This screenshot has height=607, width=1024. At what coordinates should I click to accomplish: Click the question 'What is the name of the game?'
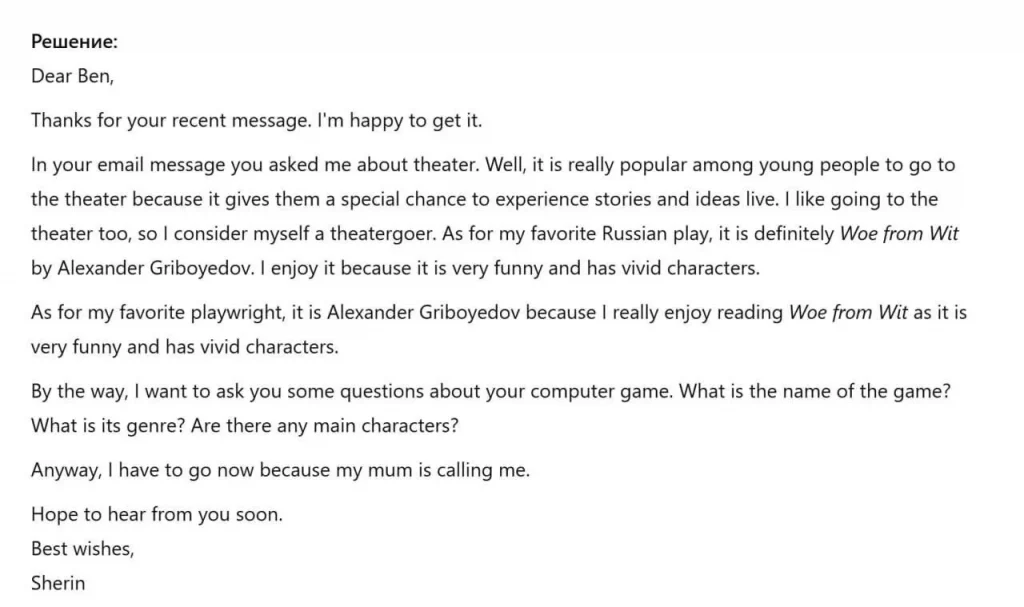(815, 391)
